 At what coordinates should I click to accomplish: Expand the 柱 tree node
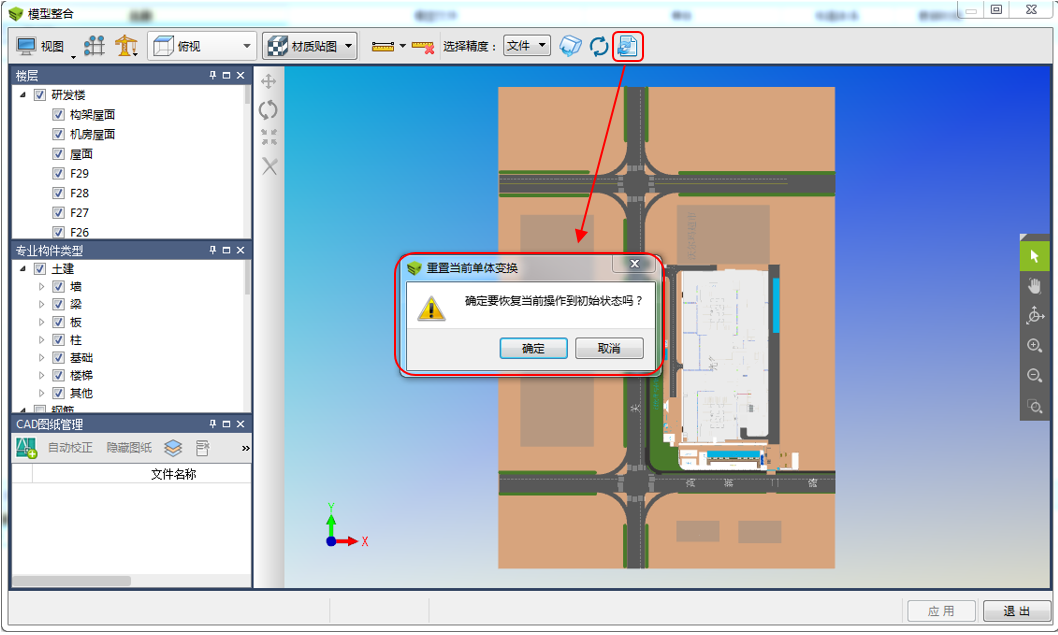coord(41,340)
